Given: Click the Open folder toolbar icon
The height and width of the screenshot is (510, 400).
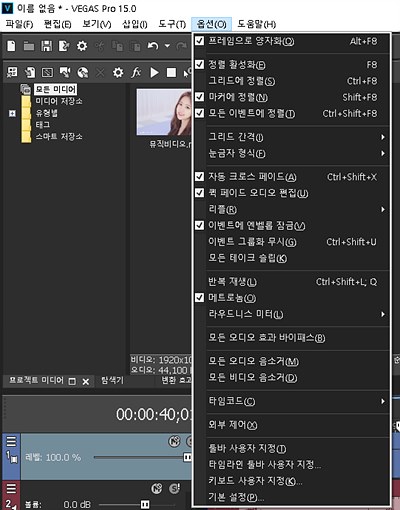Looking at the screenshot, I should (x=29, y=46).
